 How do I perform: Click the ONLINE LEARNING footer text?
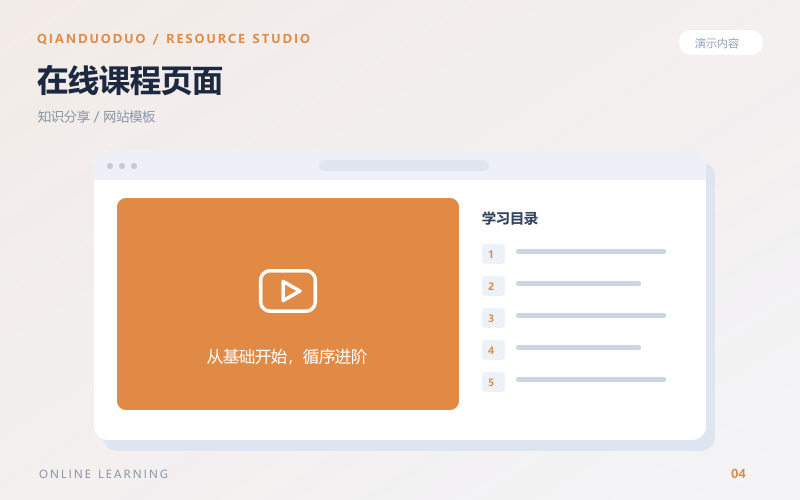[104, 474]
